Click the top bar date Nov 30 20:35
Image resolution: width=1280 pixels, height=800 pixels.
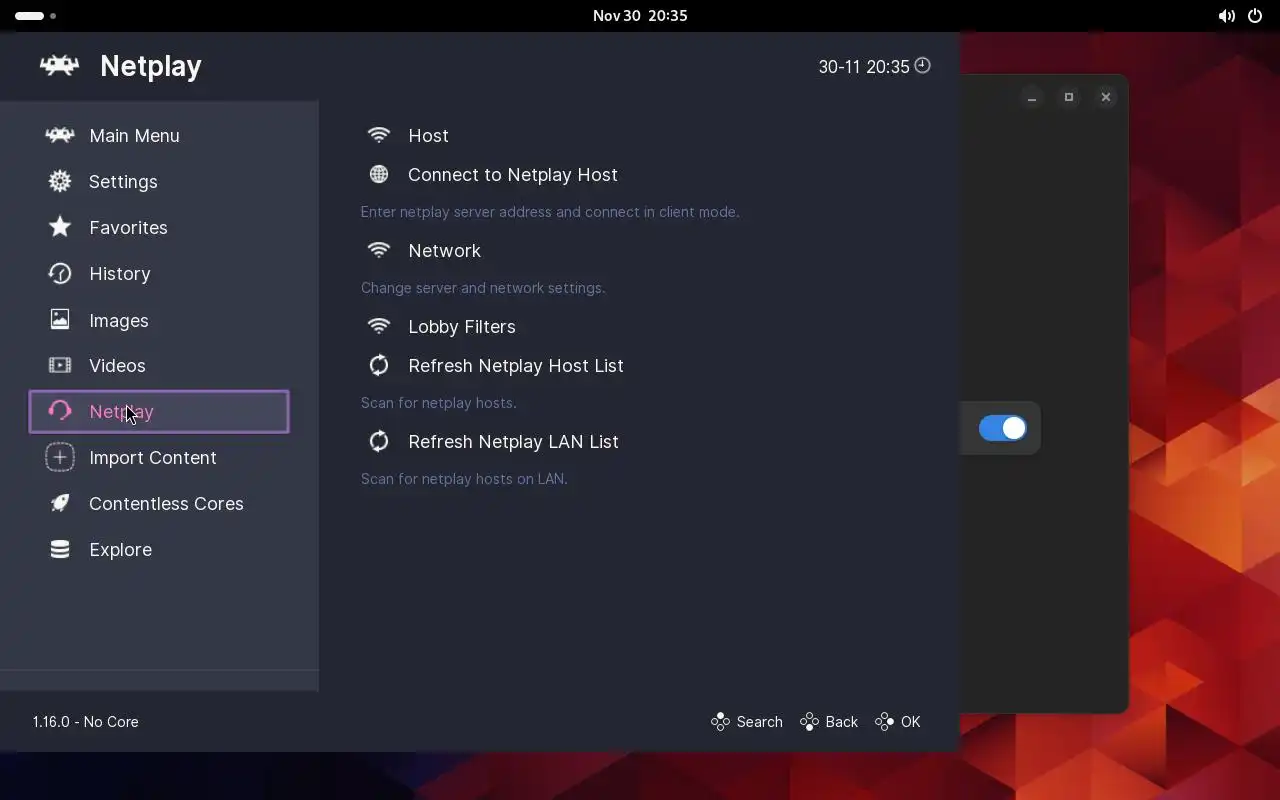coord(640,16)
